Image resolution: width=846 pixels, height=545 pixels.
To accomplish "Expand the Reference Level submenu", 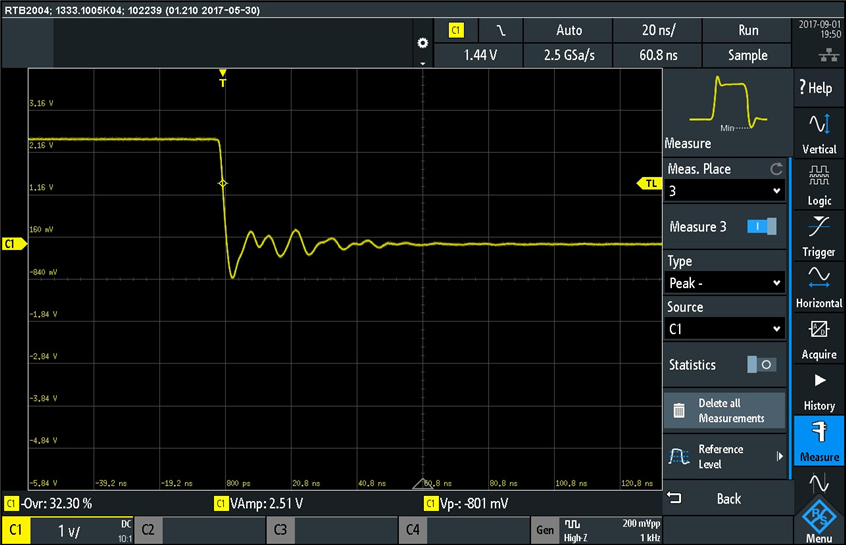I will tap(724, 457).
